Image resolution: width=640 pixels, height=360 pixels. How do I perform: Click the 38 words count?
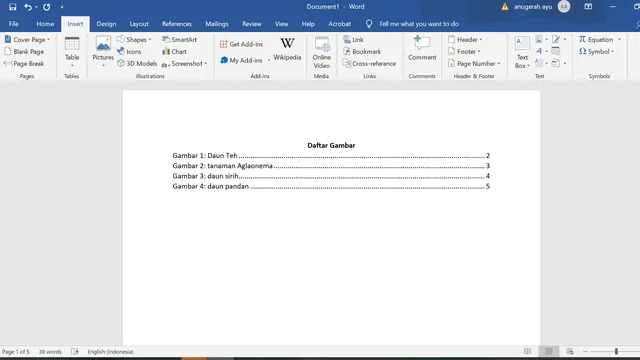(50, 352)
